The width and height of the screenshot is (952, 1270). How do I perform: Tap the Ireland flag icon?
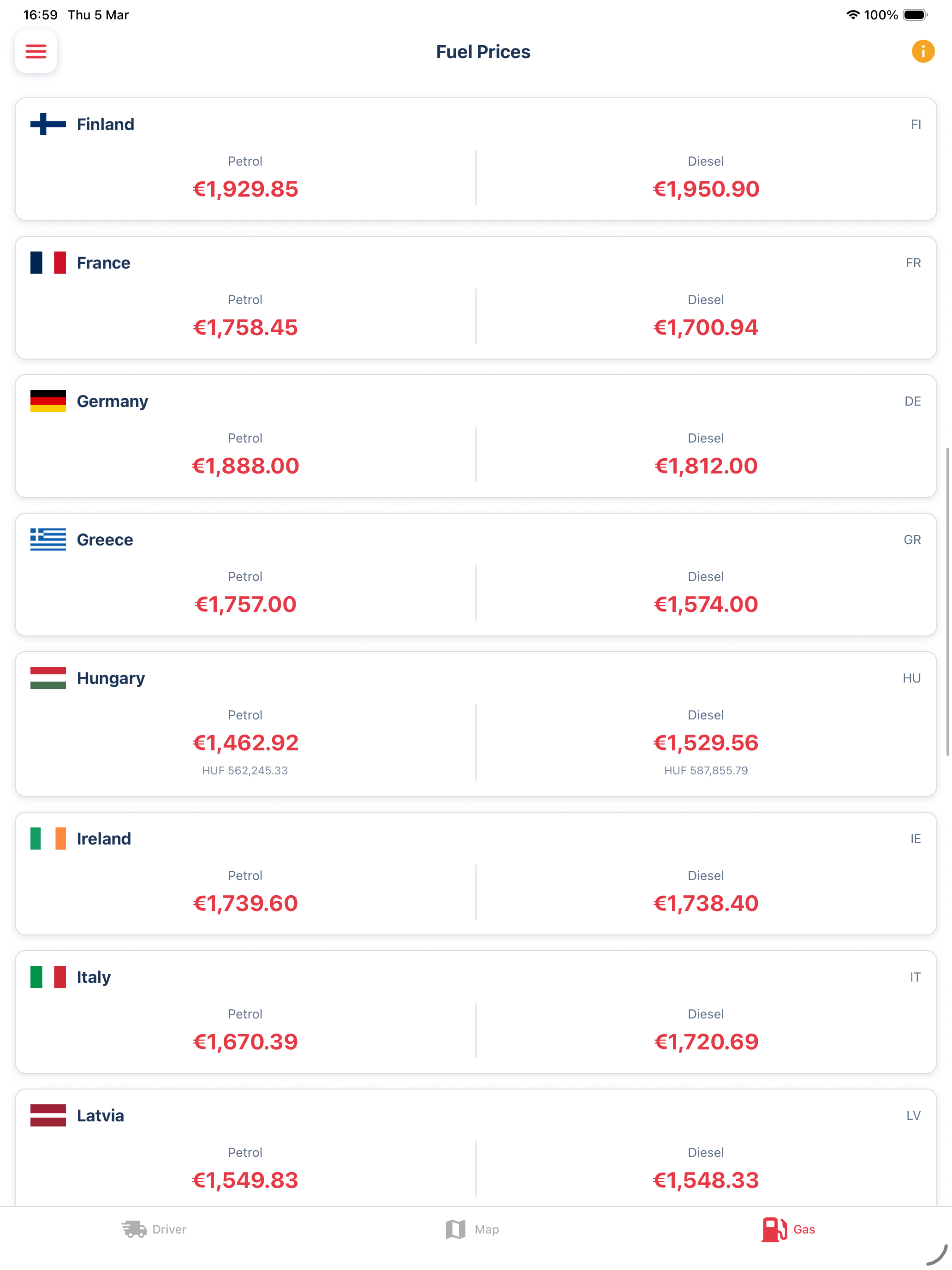(x=48, y=838)
